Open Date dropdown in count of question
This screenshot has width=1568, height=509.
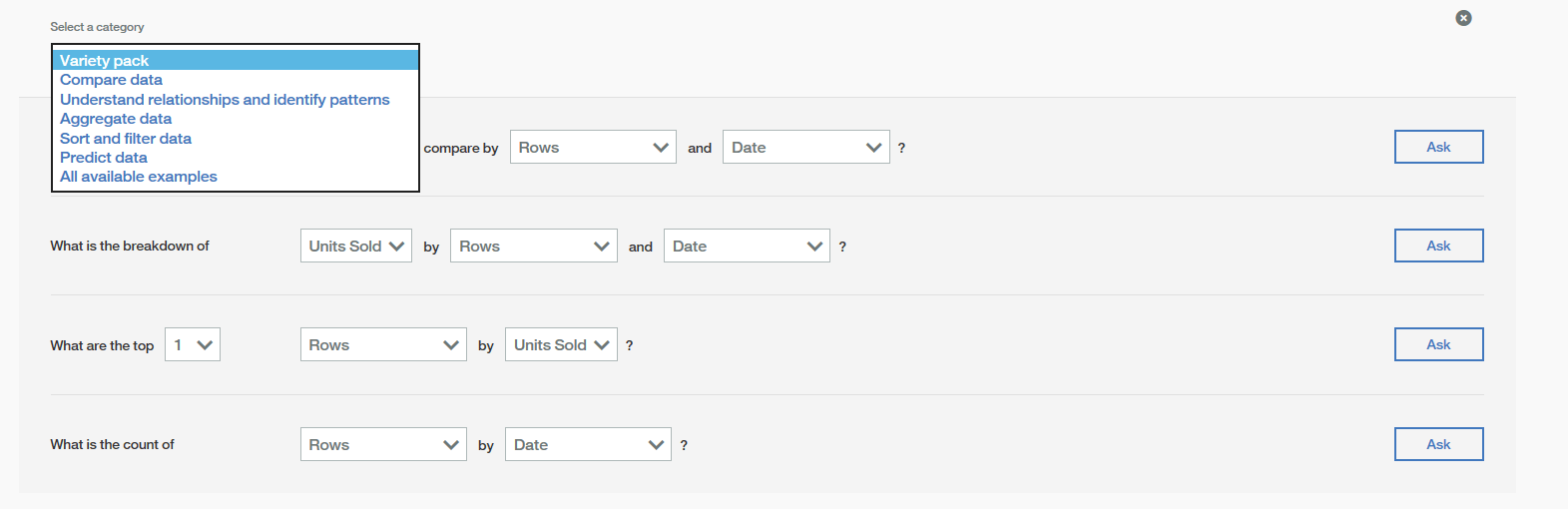coord(588,444)
